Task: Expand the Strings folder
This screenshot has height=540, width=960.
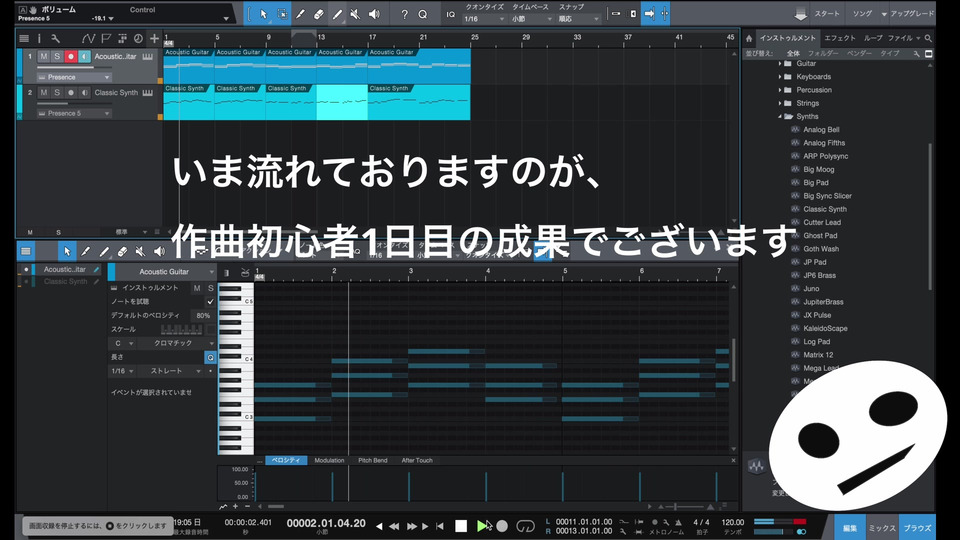Action: click(x=780, y=103)
